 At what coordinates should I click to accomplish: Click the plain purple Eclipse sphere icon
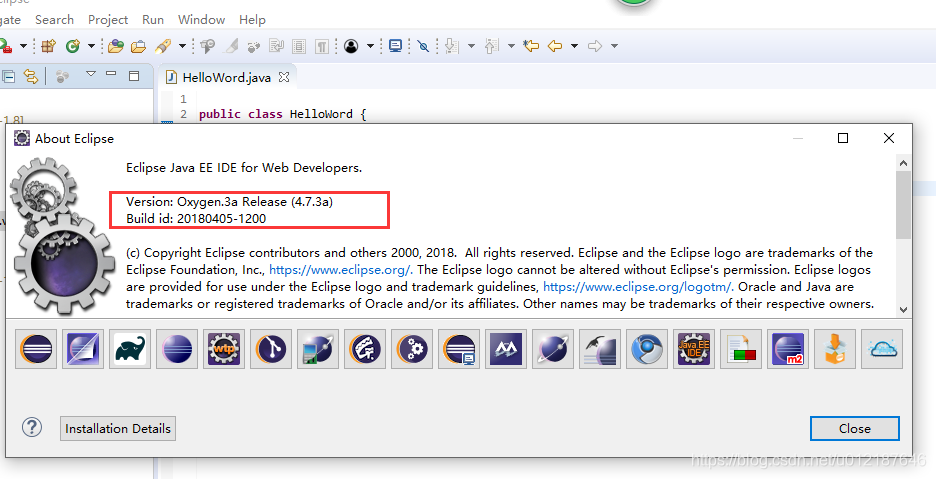[177, 348]
